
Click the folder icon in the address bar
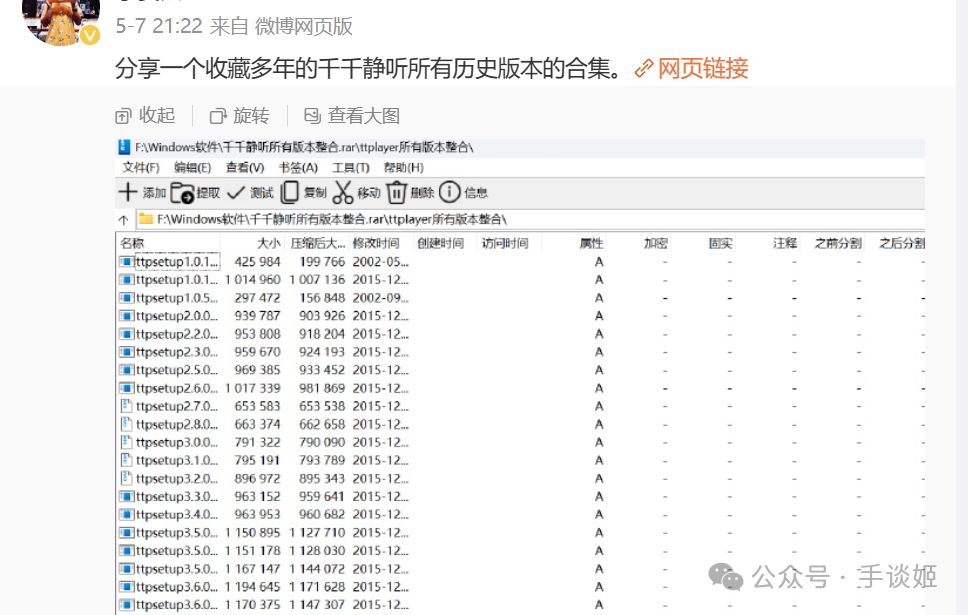click(x=146, y=219)
